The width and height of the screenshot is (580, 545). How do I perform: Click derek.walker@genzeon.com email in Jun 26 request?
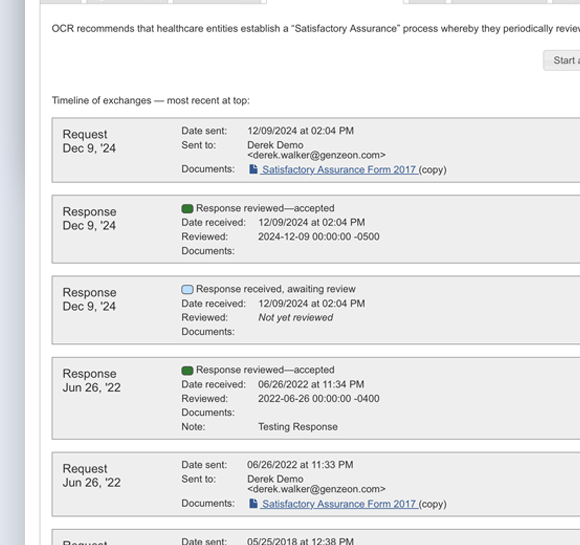(316, 489)
